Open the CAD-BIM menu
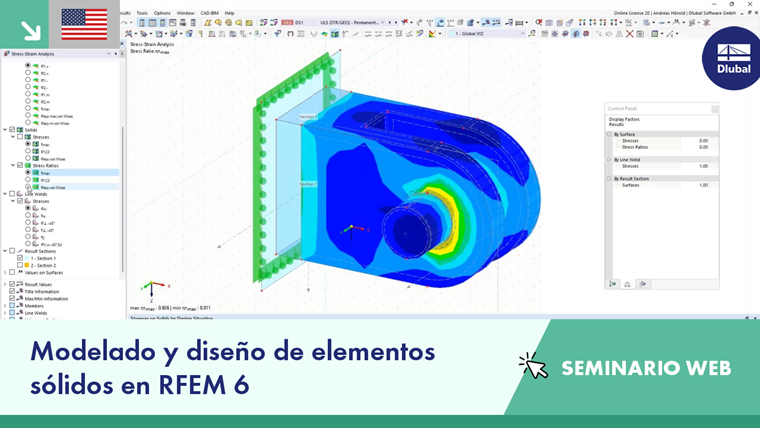760x428 pixels. point(210,13)
